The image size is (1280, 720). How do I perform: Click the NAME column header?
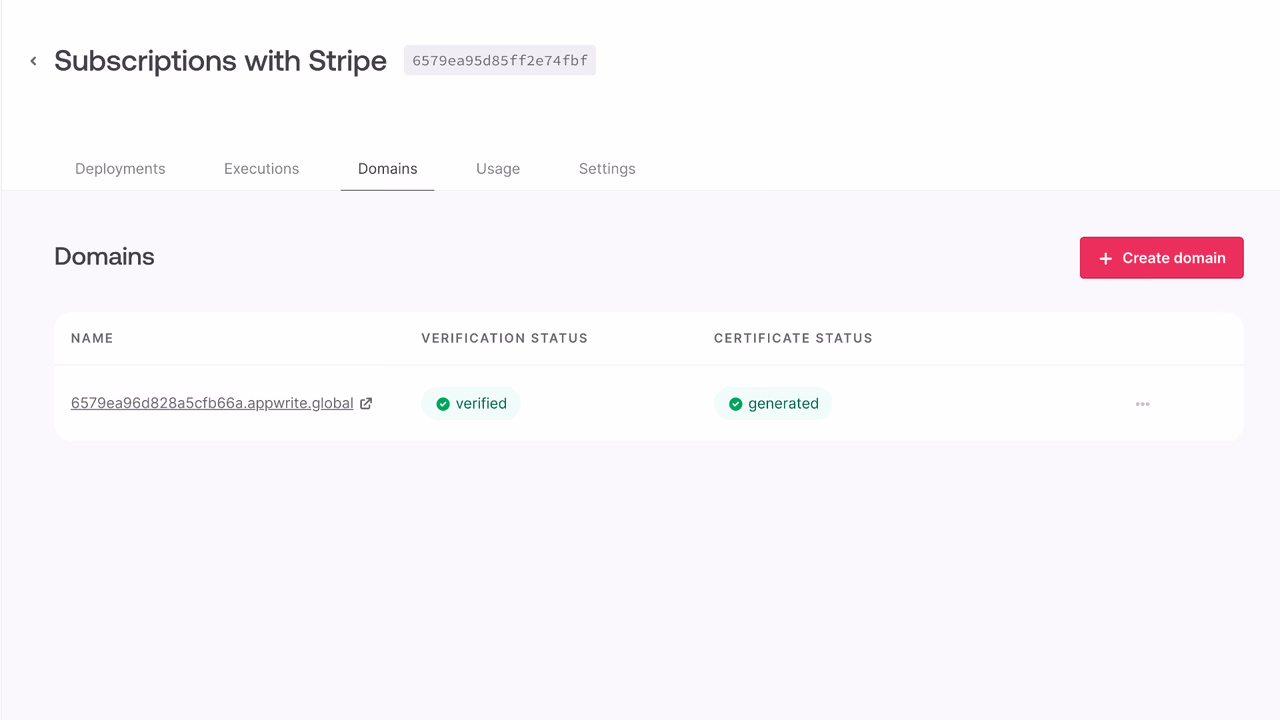(x=92, y=338)
